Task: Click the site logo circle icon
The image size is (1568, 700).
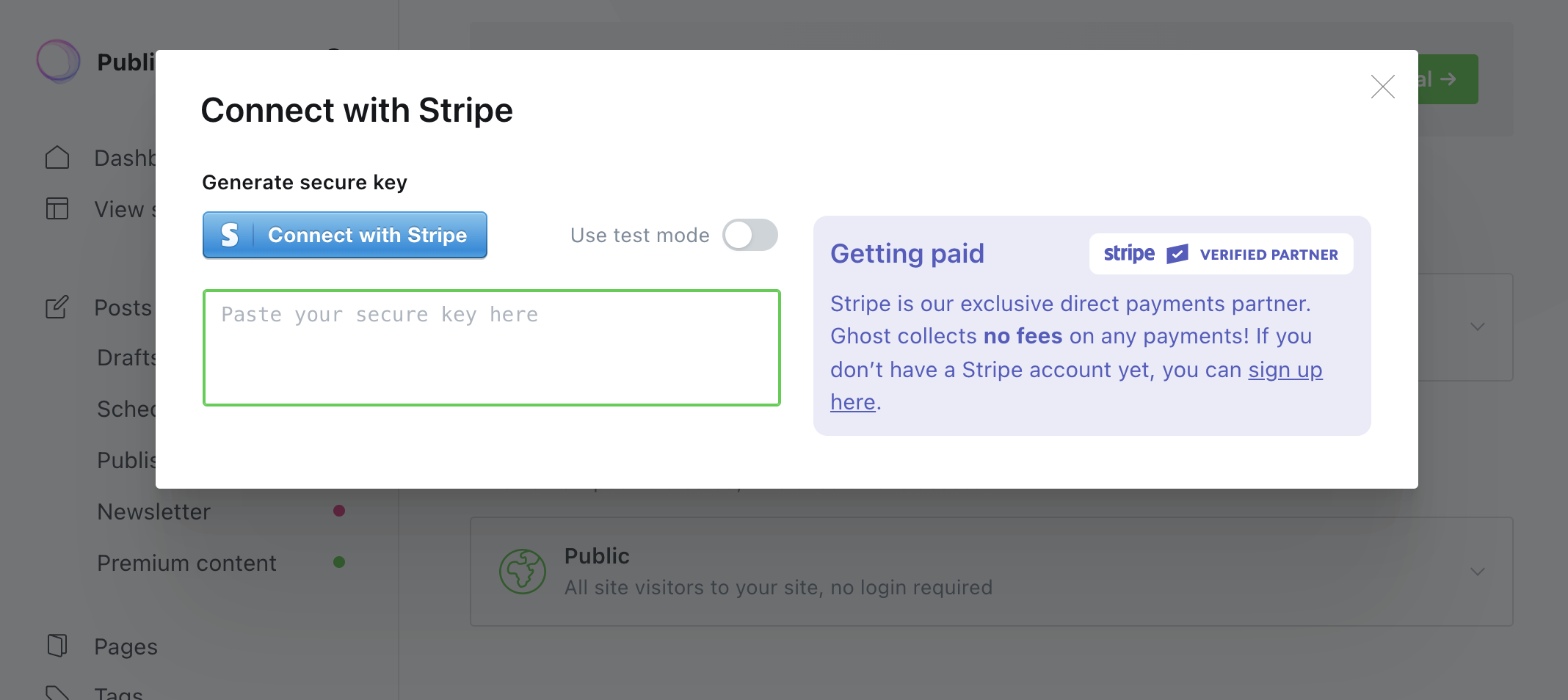Action: (x=59, y=61)
